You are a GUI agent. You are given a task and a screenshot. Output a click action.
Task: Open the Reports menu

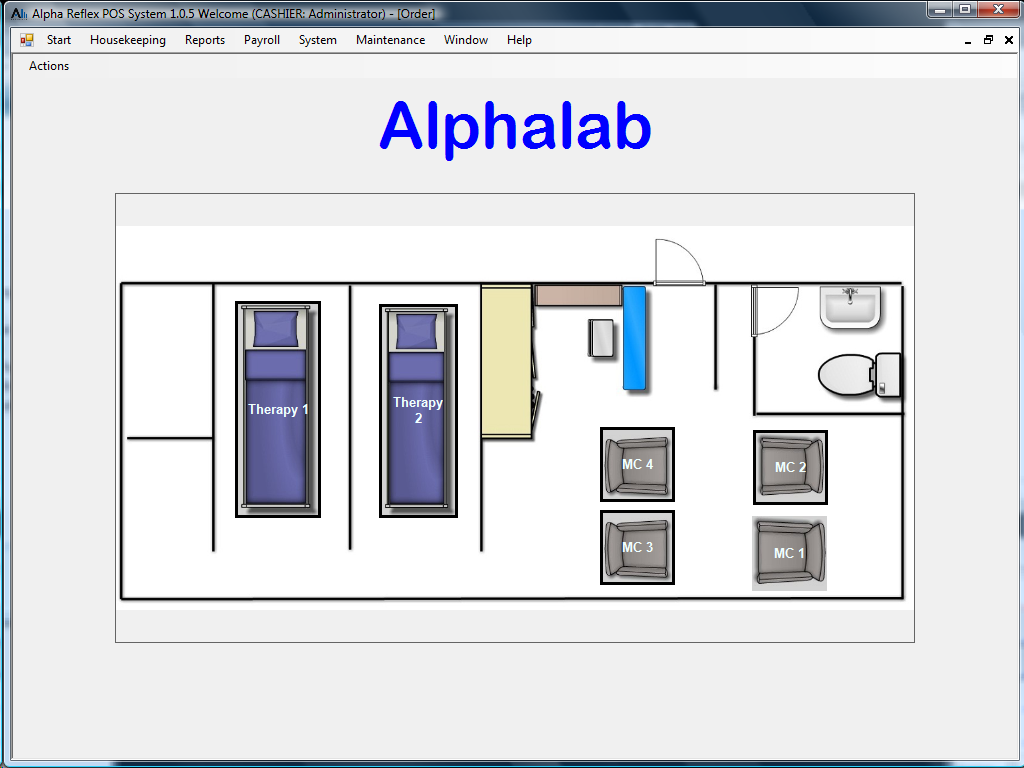(205, 40)
